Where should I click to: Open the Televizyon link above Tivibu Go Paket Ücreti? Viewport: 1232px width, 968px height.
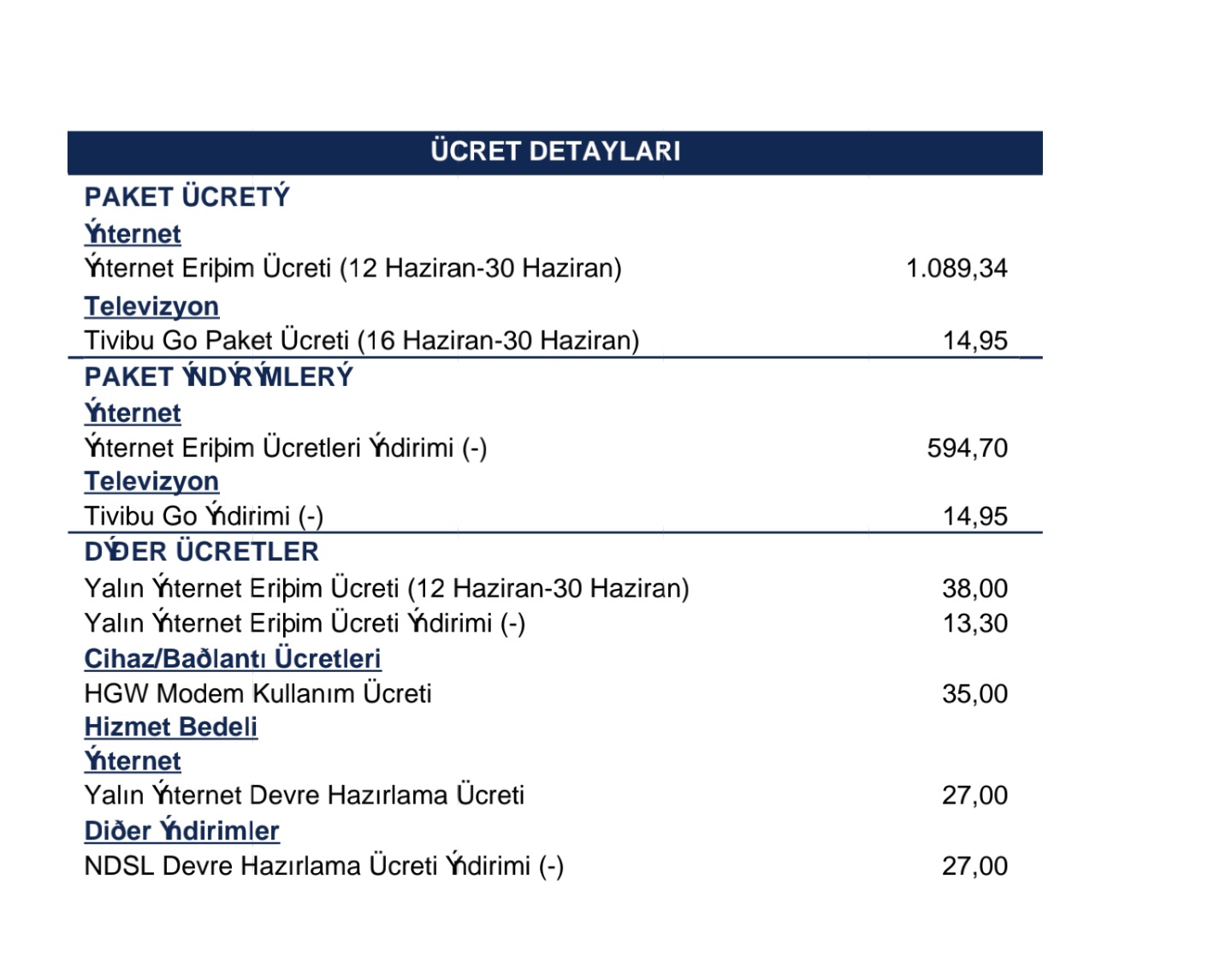tap(151, 306)
